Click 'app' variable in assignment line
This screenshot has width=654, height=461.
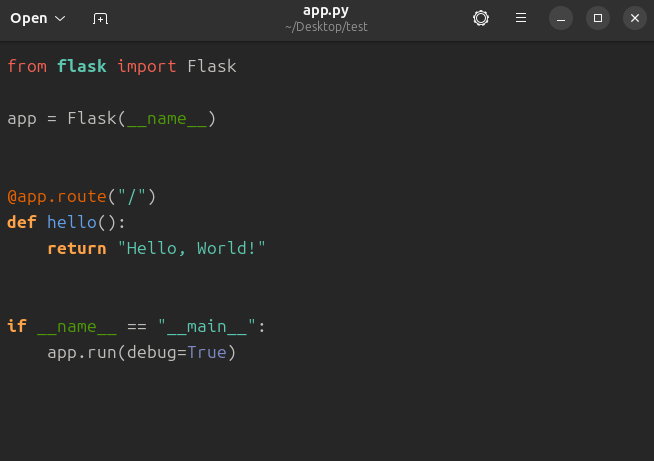pyautogui.click(x=22, y=119)
